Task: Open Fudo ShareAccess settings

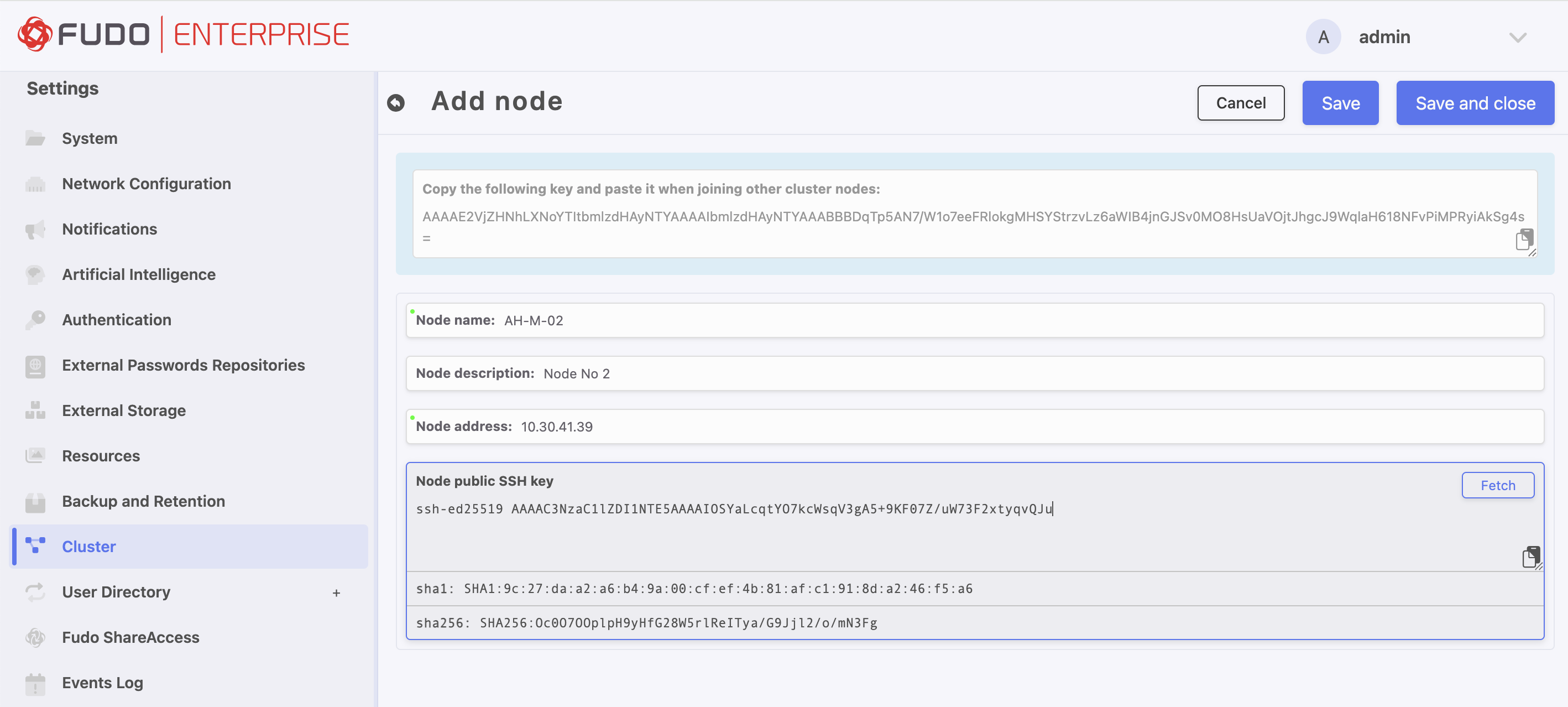Action: pos(130,637)
